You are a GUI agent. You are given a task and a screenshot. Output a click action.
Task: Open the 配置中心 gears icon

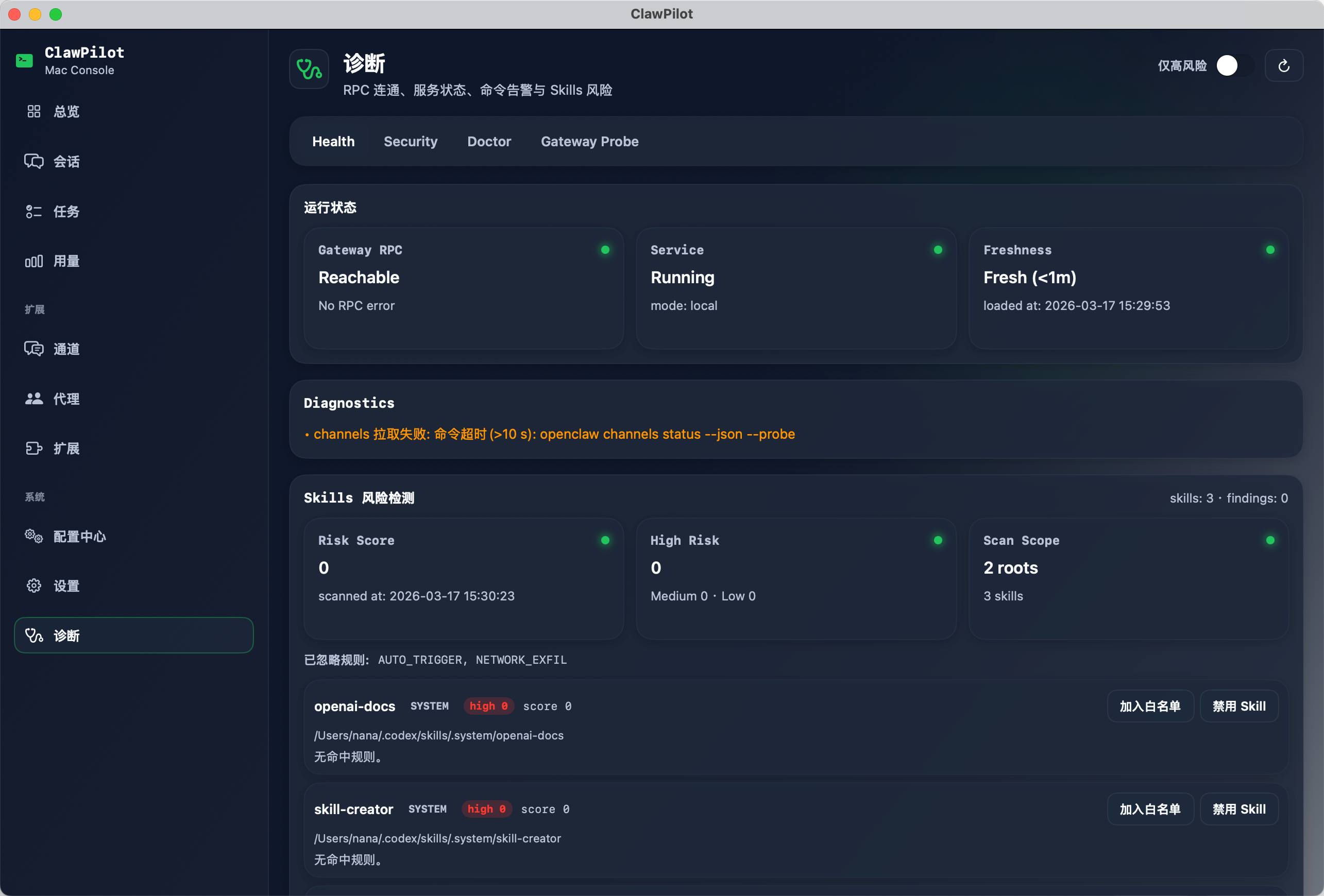coord(33,537)
